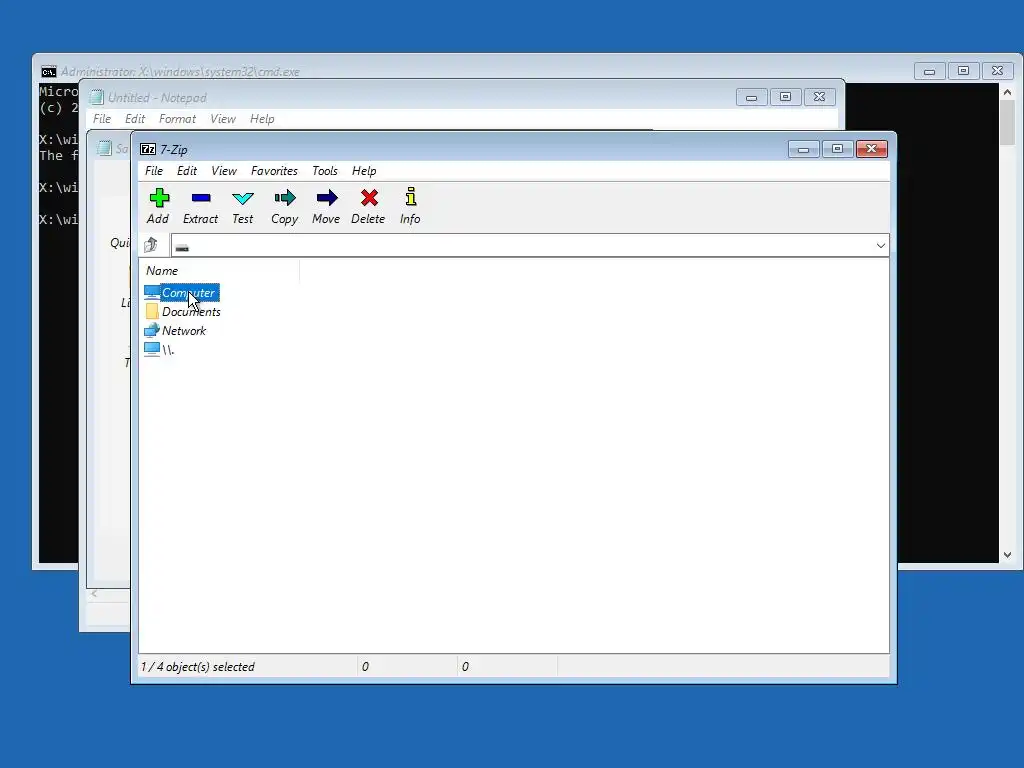Click the Notepad title bar icon
The image size is (1024, 768).
(97, 98)
